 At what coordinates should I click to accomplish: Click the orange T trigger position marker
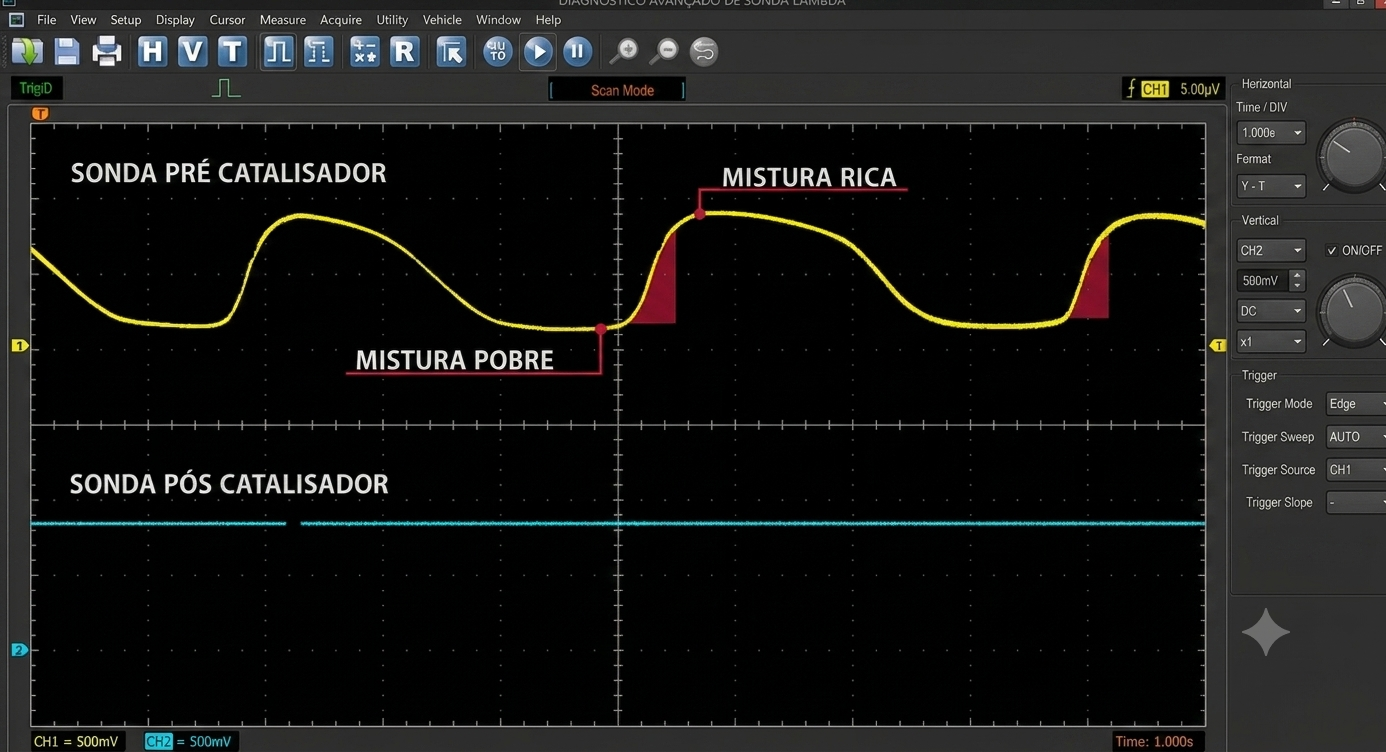[40, 114]
